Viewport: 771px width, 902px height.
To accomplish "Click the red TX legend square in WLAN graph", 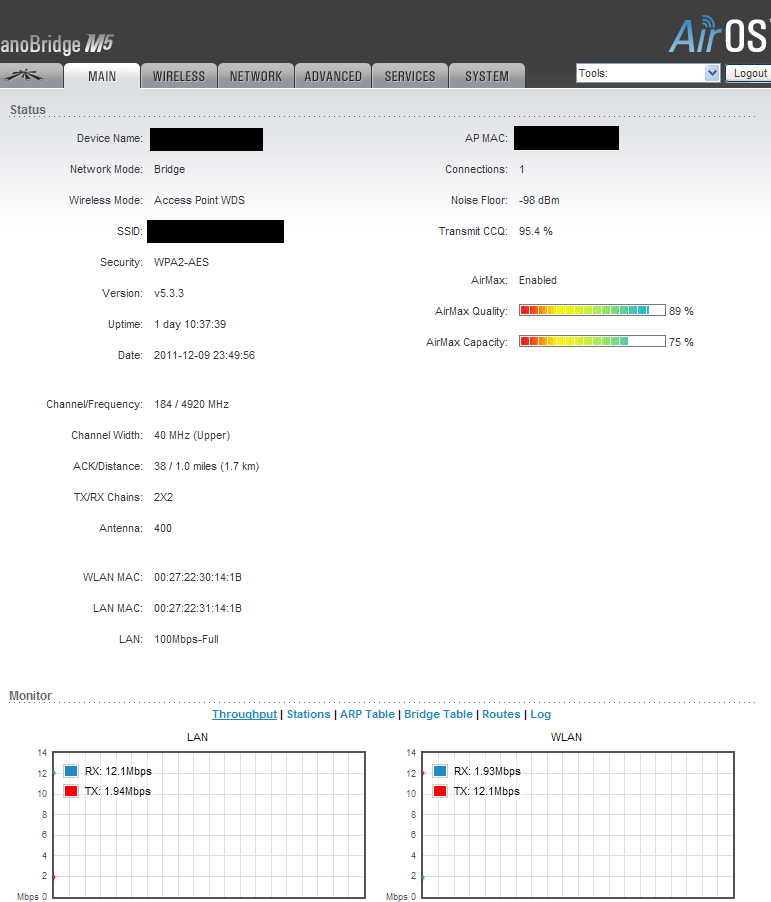I will 440,791.
